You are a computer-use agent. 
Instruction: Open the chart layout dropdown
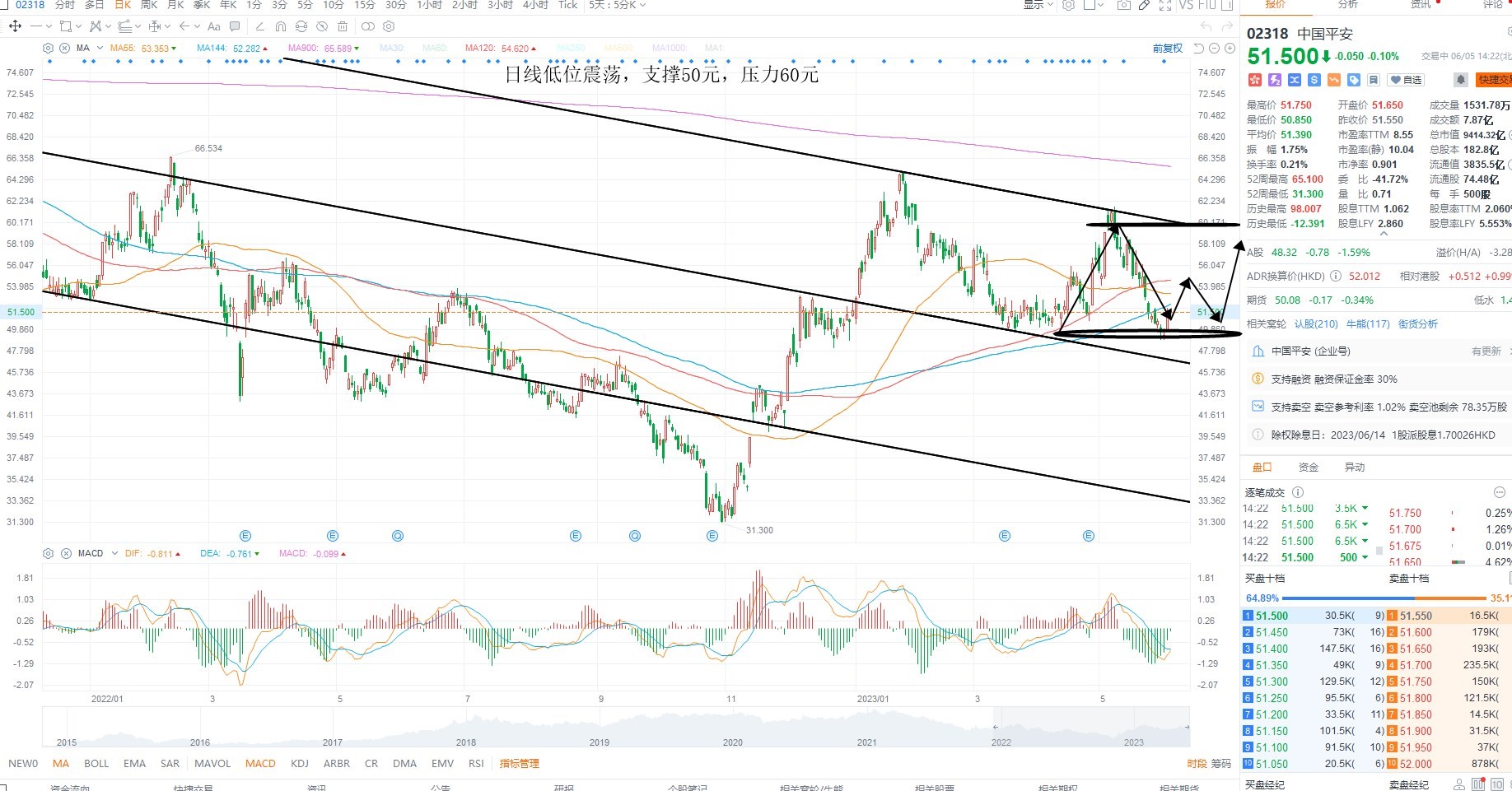pos(1094,5)
